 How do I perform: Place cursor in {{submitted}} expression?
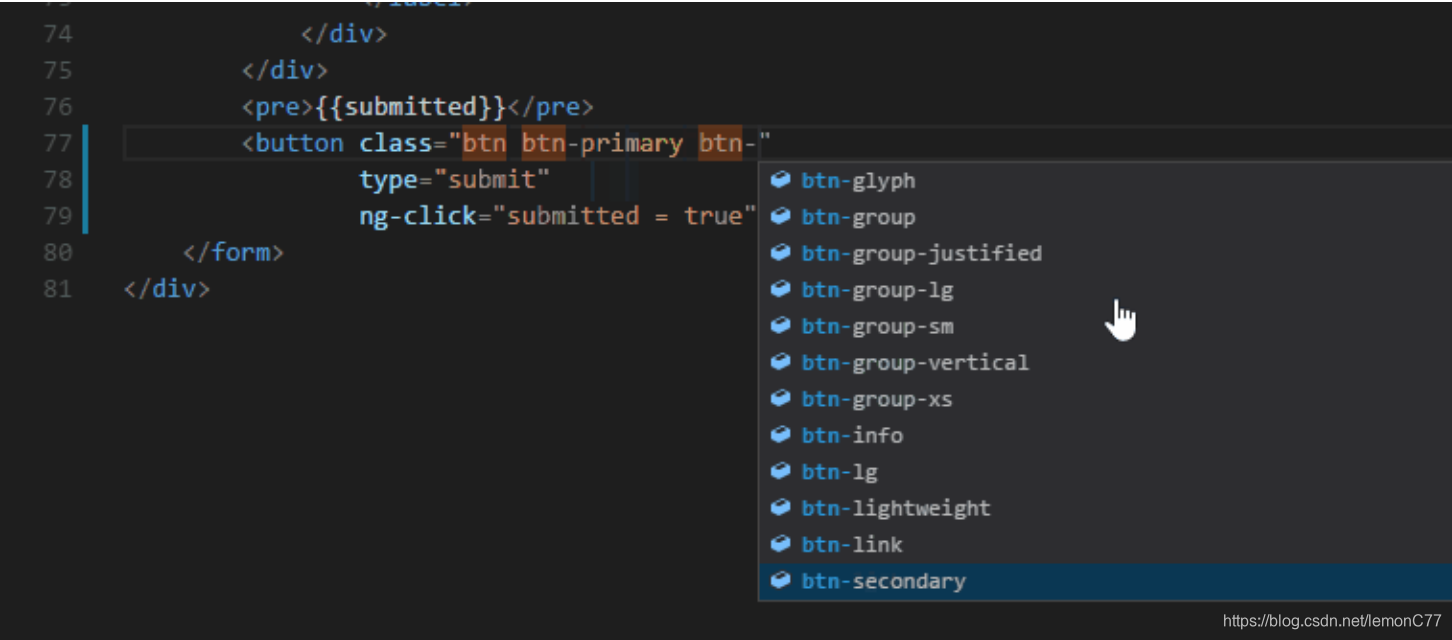point(412,107)
